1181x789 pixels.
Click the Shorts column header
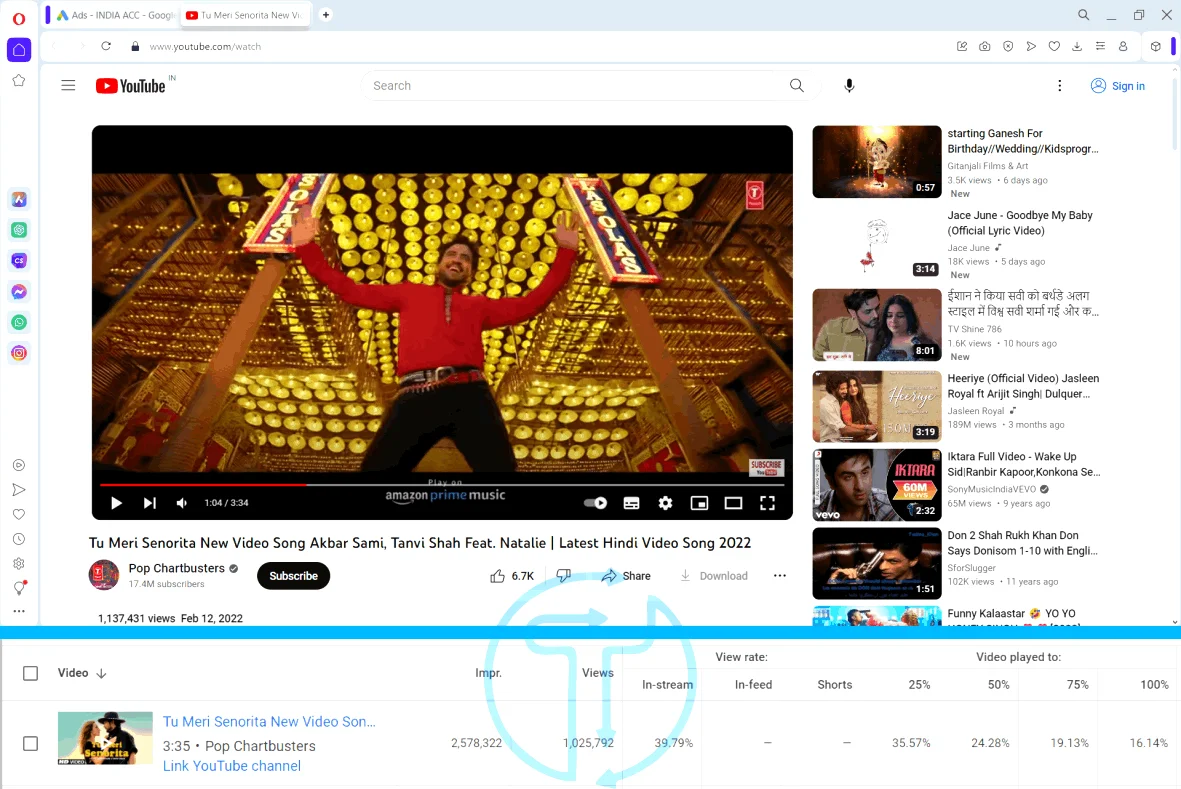[x=835, y=684]
